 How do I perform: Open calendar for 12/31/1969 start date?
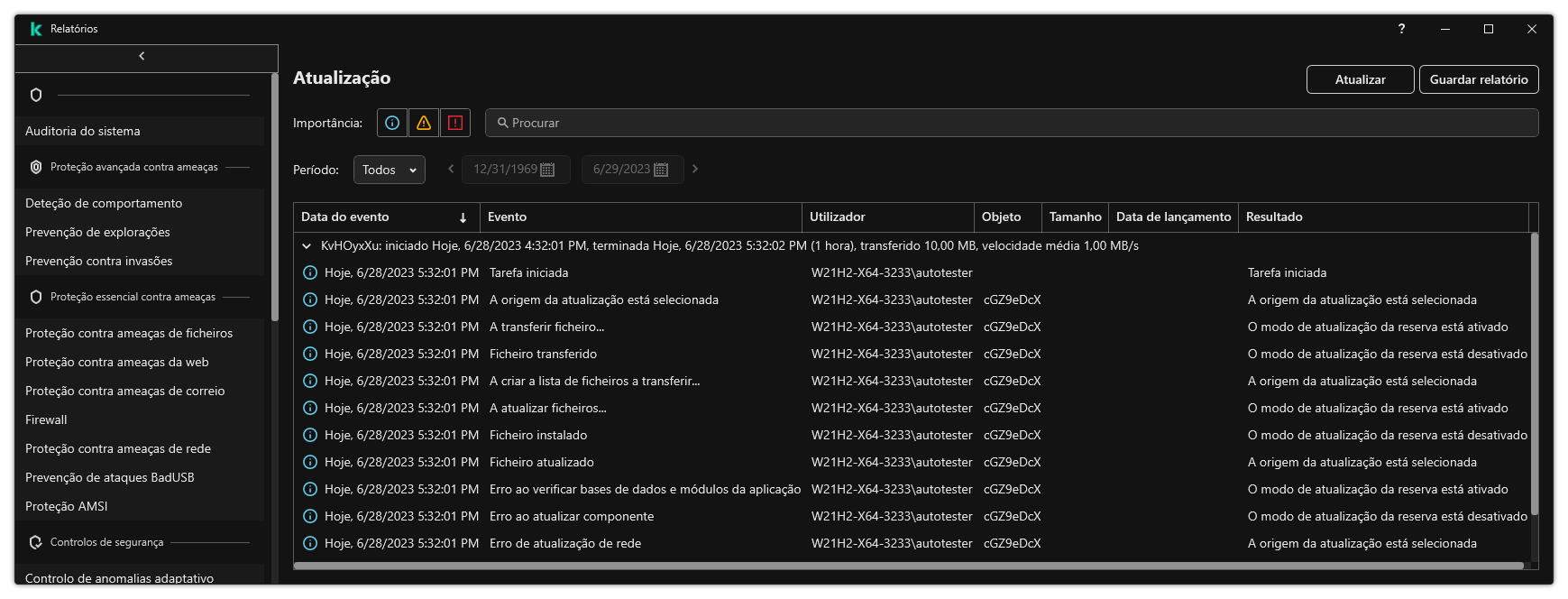click(x=547, y=170)
